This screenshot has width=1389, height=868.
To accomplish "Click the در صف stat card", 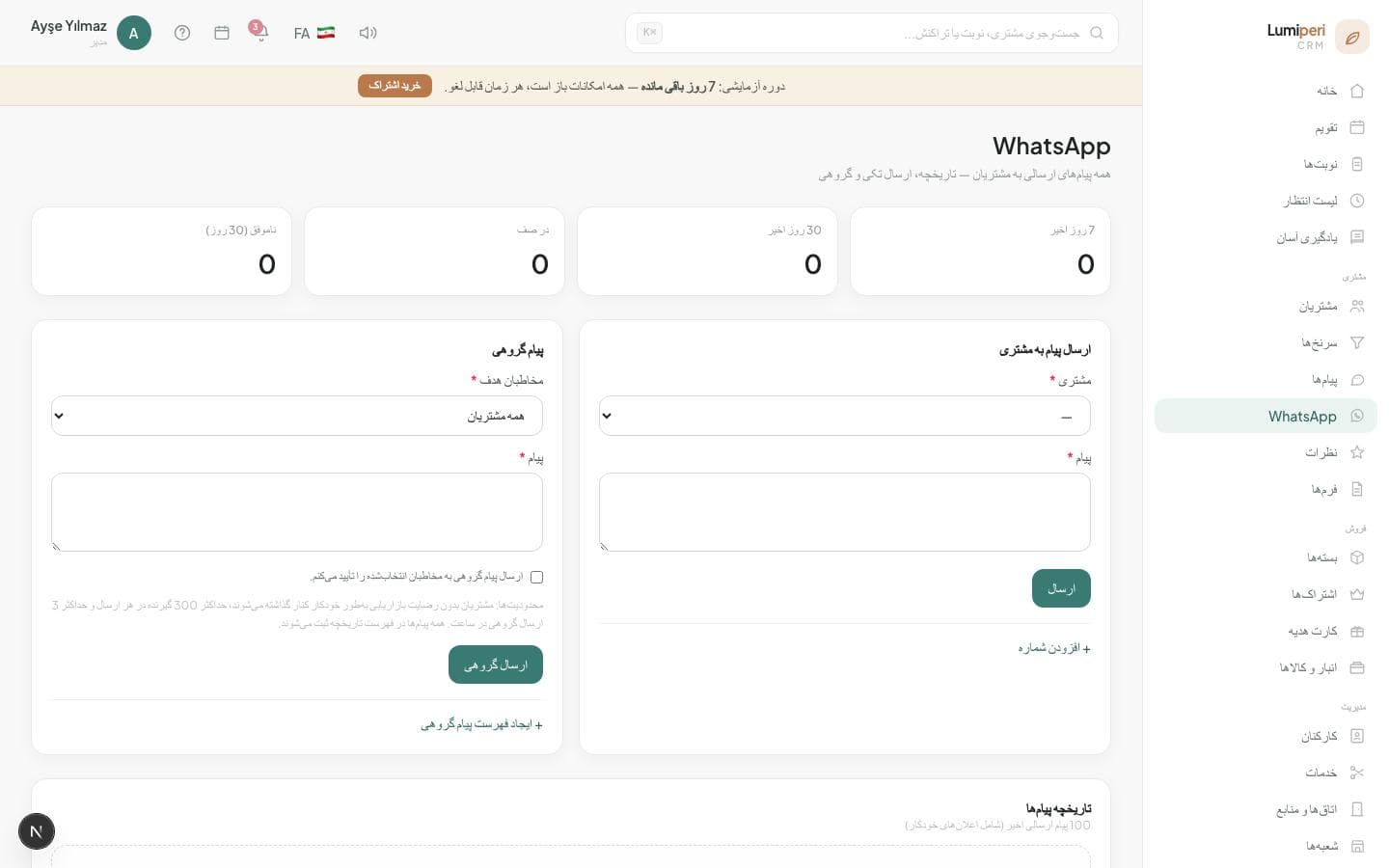I will [x=434, y=251].
